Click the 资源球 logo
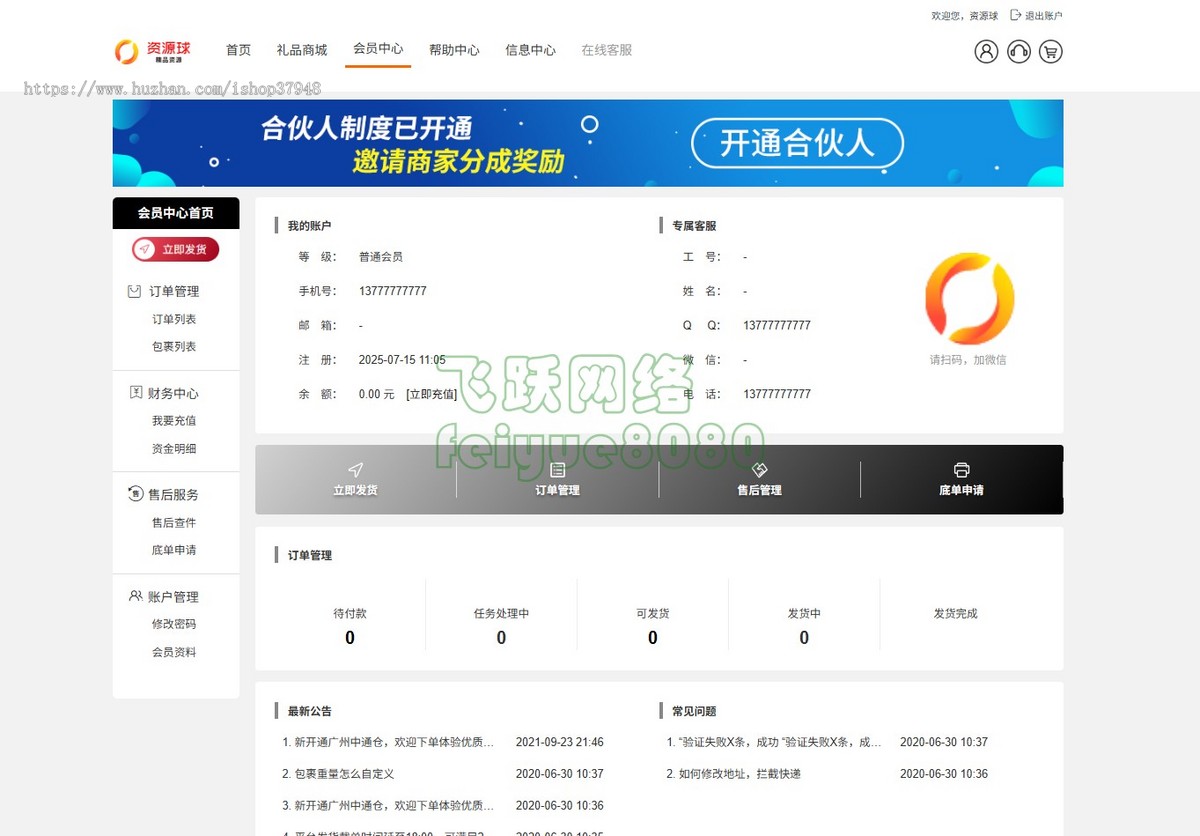The height and width of the screenshot is (836, 1200). [x=152, y=51]
